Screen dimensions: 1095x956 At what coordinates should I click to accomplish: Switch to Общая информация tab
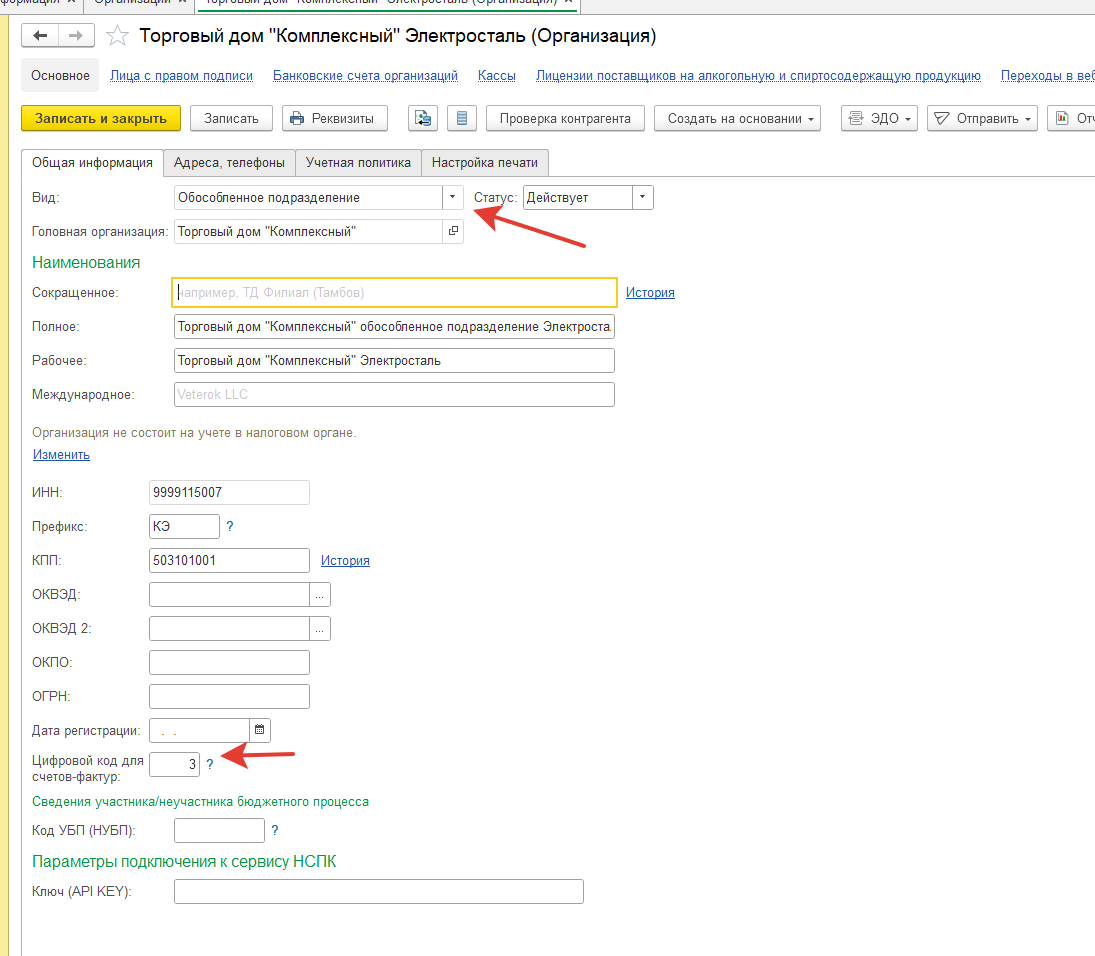coord(92,163)
